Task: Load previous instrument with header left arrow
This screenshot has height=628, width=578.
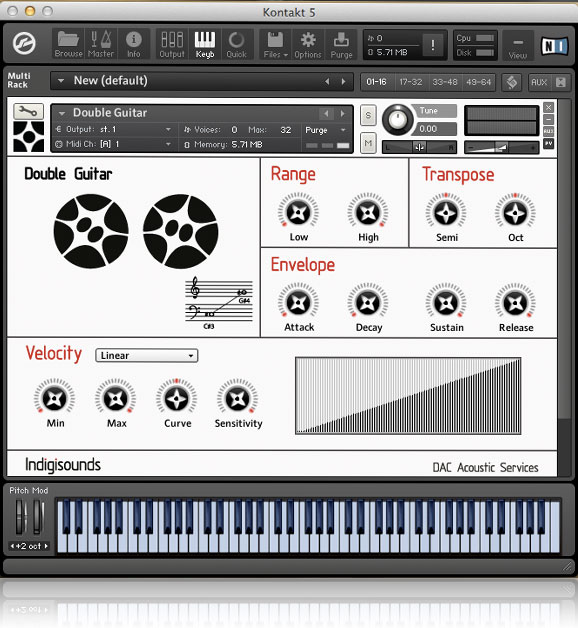Action: click(326, 114)
